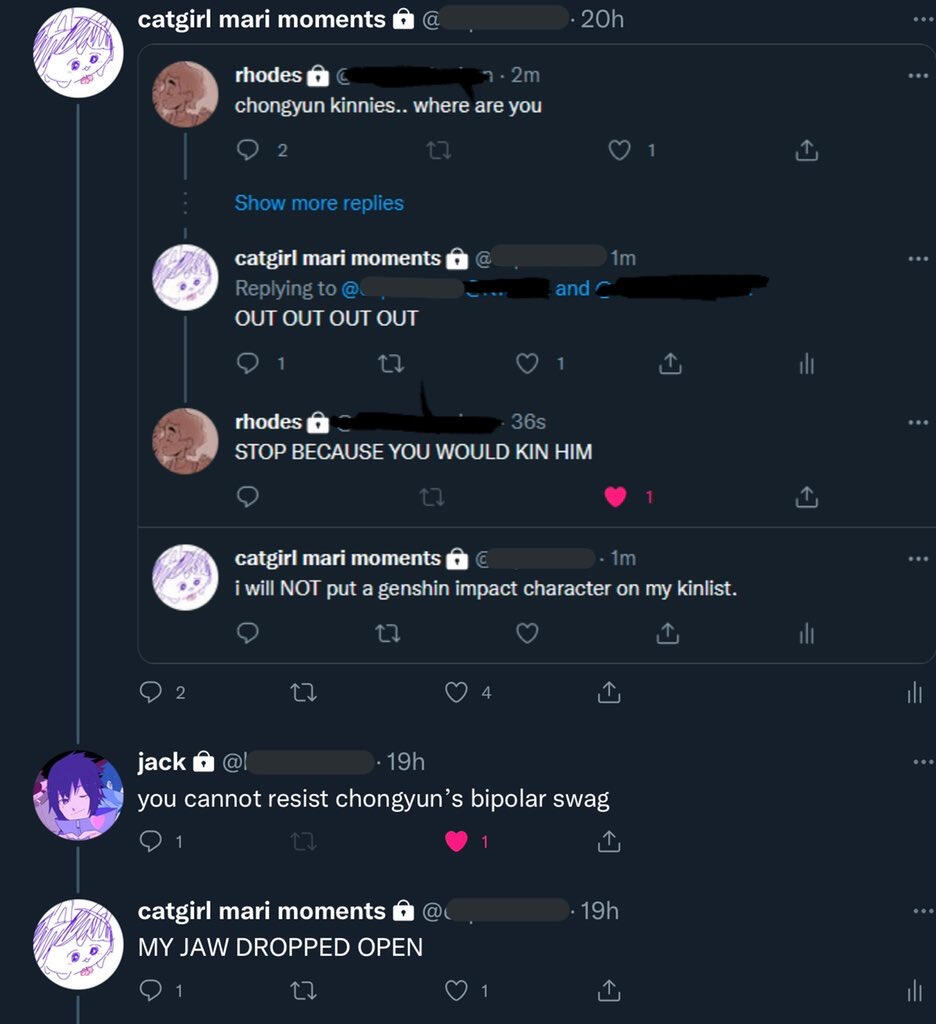Like the genshin impact kinlist tweet
The width and height of the screenshot is (936, 1024).
(527, 633)
